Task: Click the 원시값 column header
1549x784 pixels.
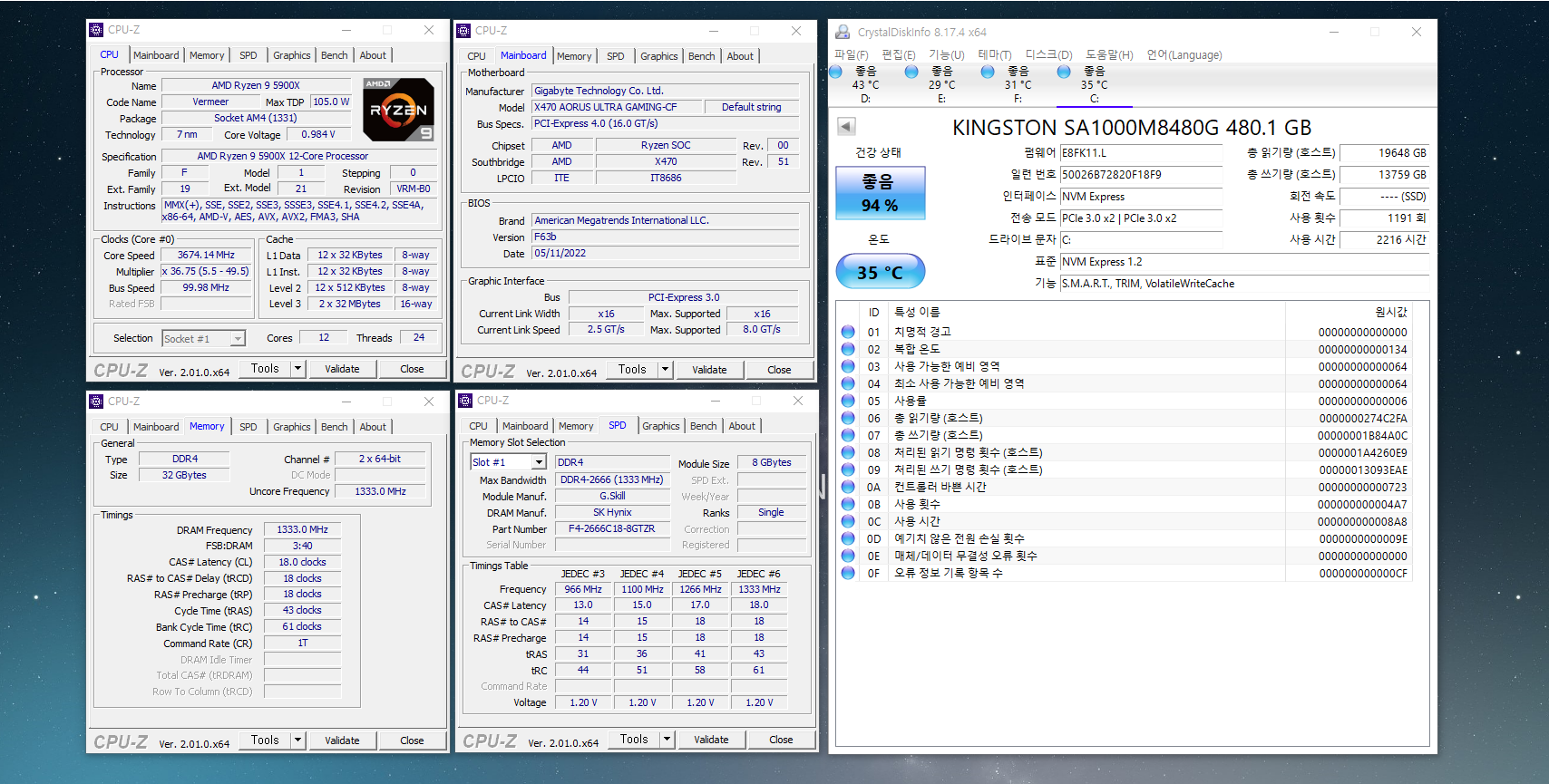Action: point(1390,312)
